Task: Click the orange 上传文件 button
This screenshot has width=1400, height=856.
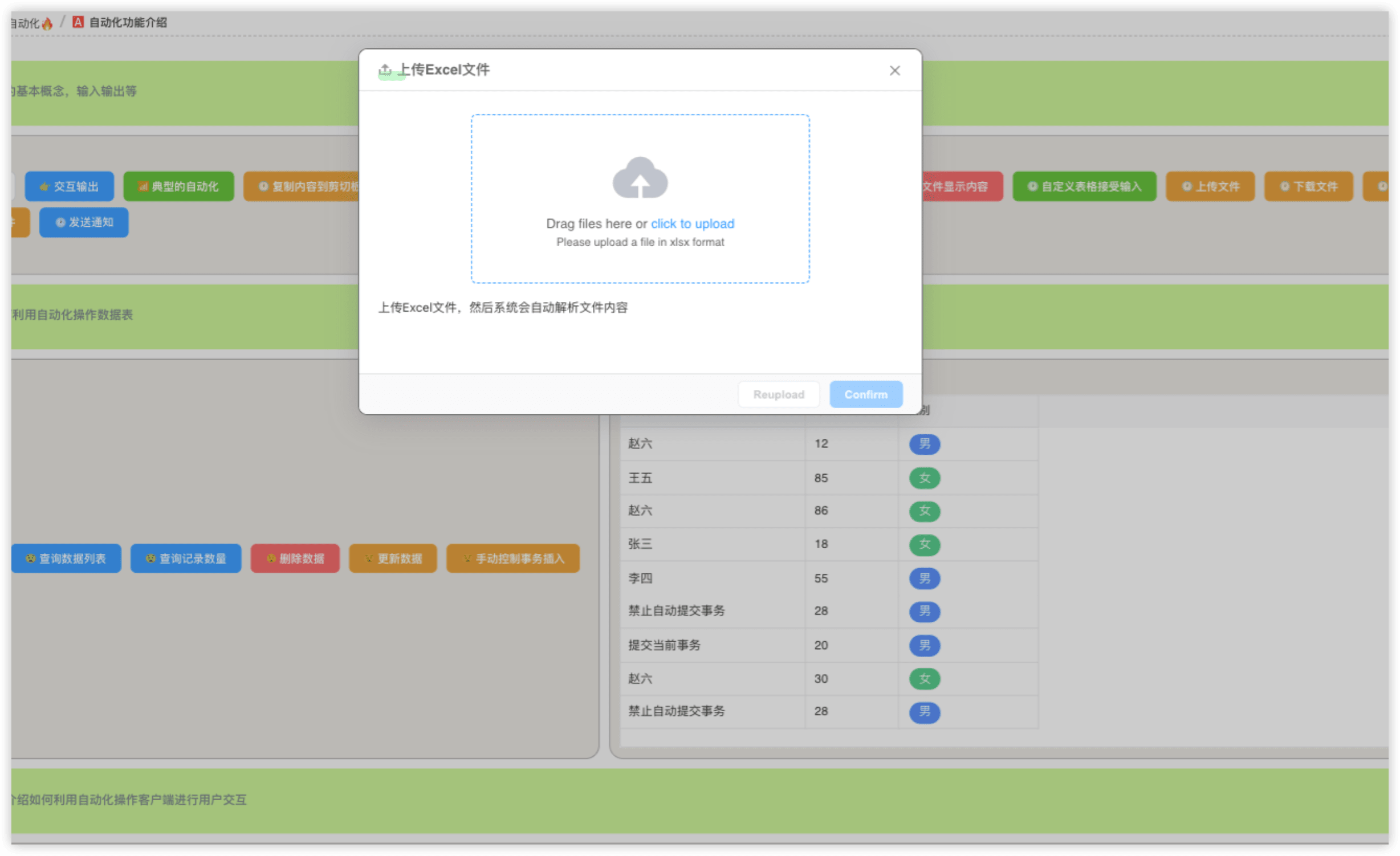Action: tap(1210, 186)
